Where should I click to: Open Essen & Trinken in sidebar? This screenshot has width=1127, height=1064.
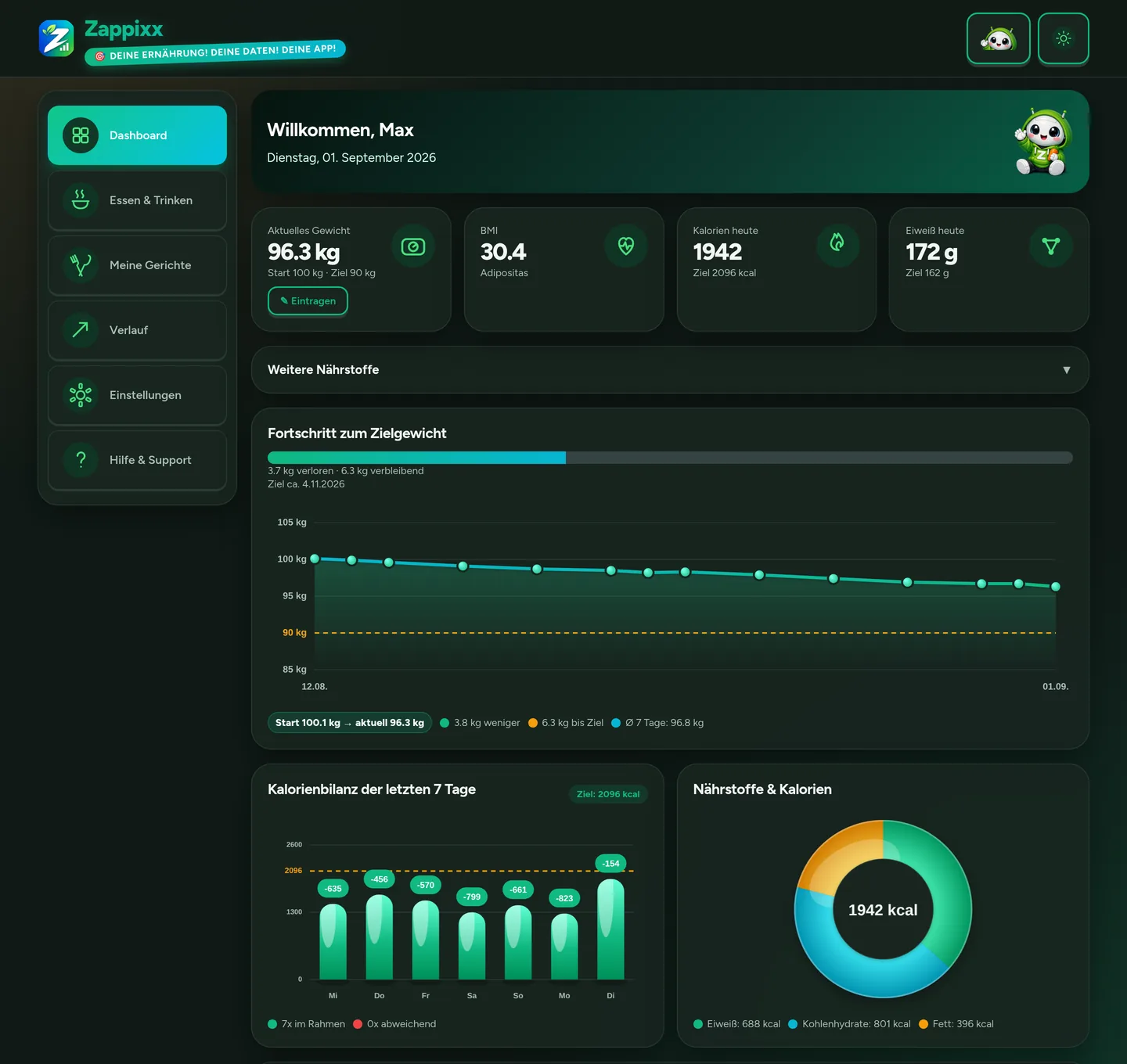coord(137,200)
